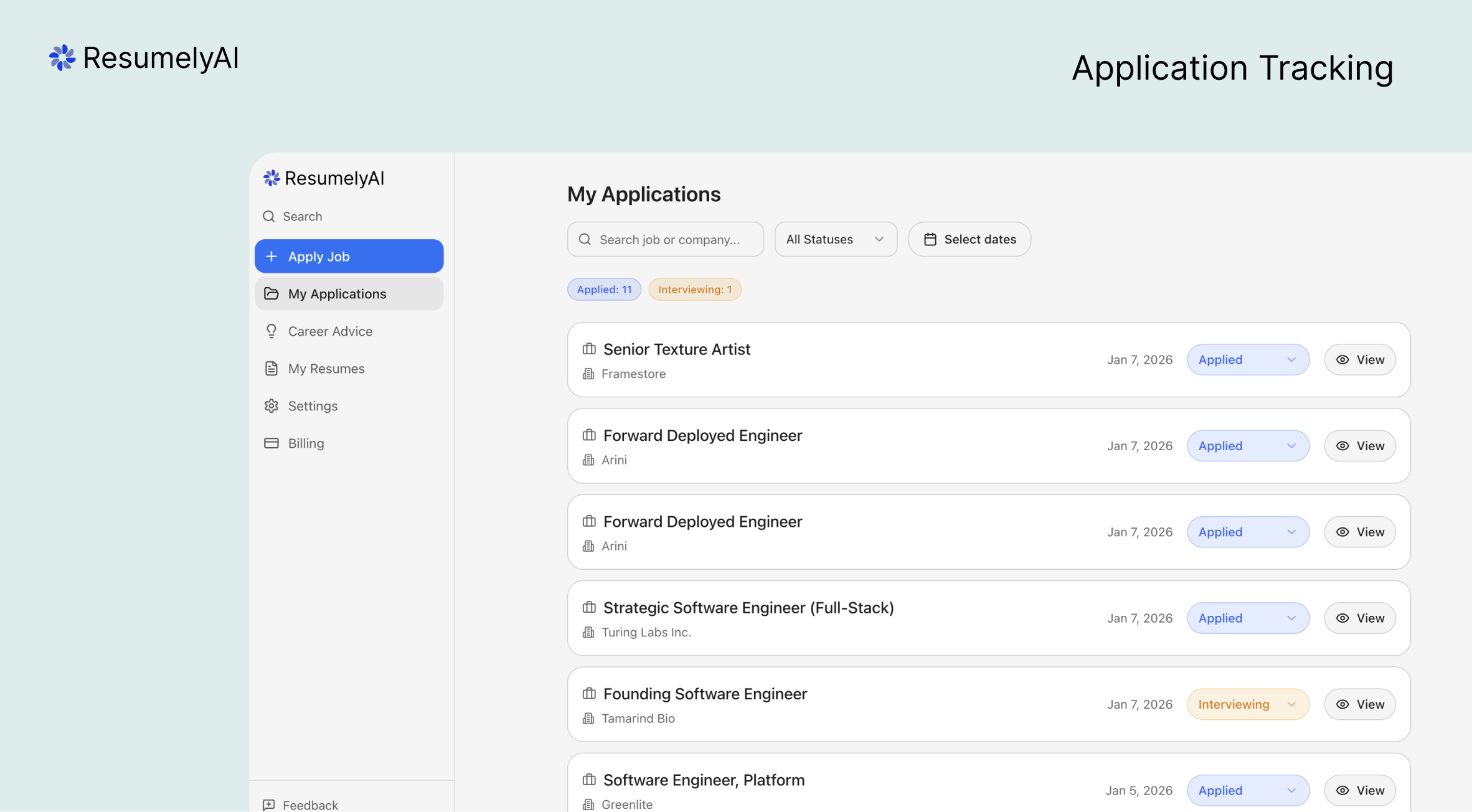Click the Apply Job button
1472x812 pixels.
(349, 256)
